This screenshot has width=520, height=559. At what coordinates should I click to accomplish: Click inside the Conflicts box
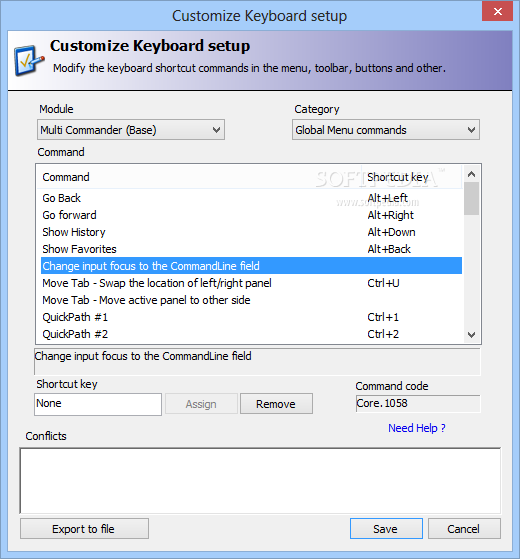(x=260, y=480)
